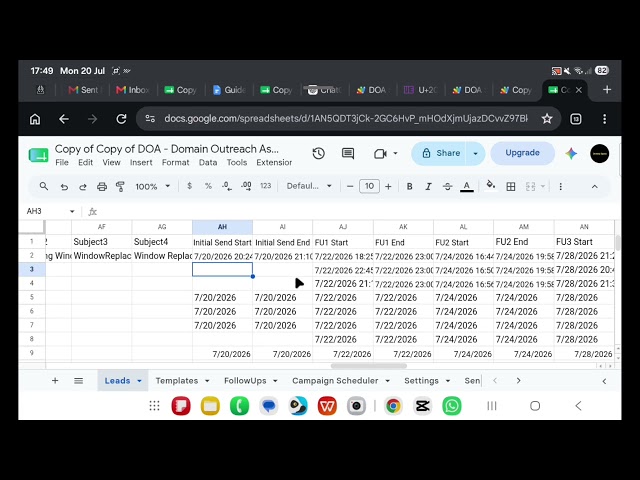Click the browser reload button
This screenshot has height=480, width=640.
pyautogui.click(x=121, y=119)
